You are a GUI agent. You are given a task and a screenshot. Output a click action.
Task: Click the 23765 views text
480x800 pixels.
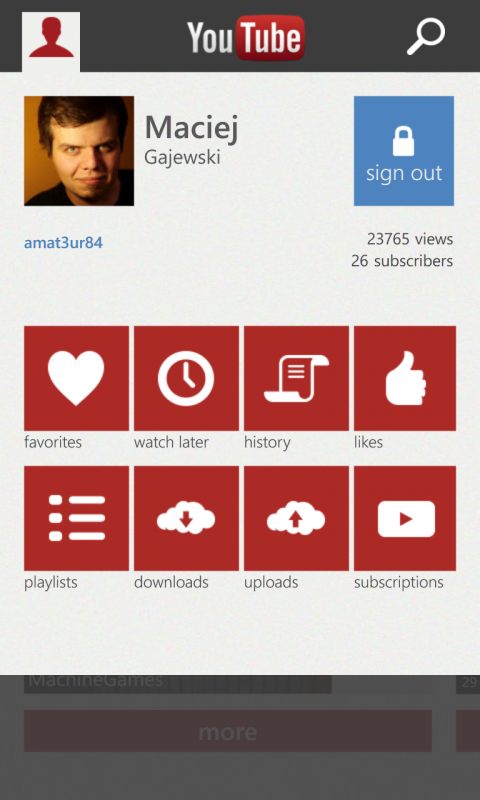pos(410,239)
